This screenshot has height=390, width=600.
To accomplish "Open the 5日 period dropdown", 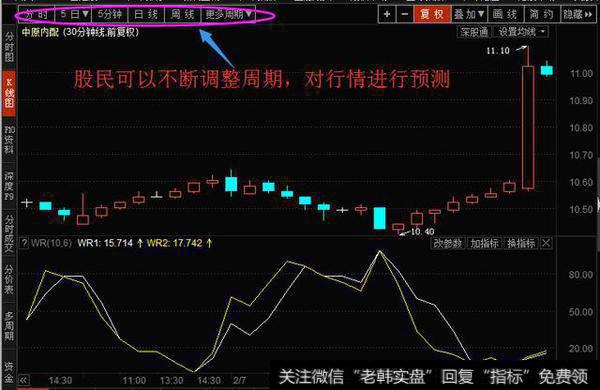I will 74,15.
